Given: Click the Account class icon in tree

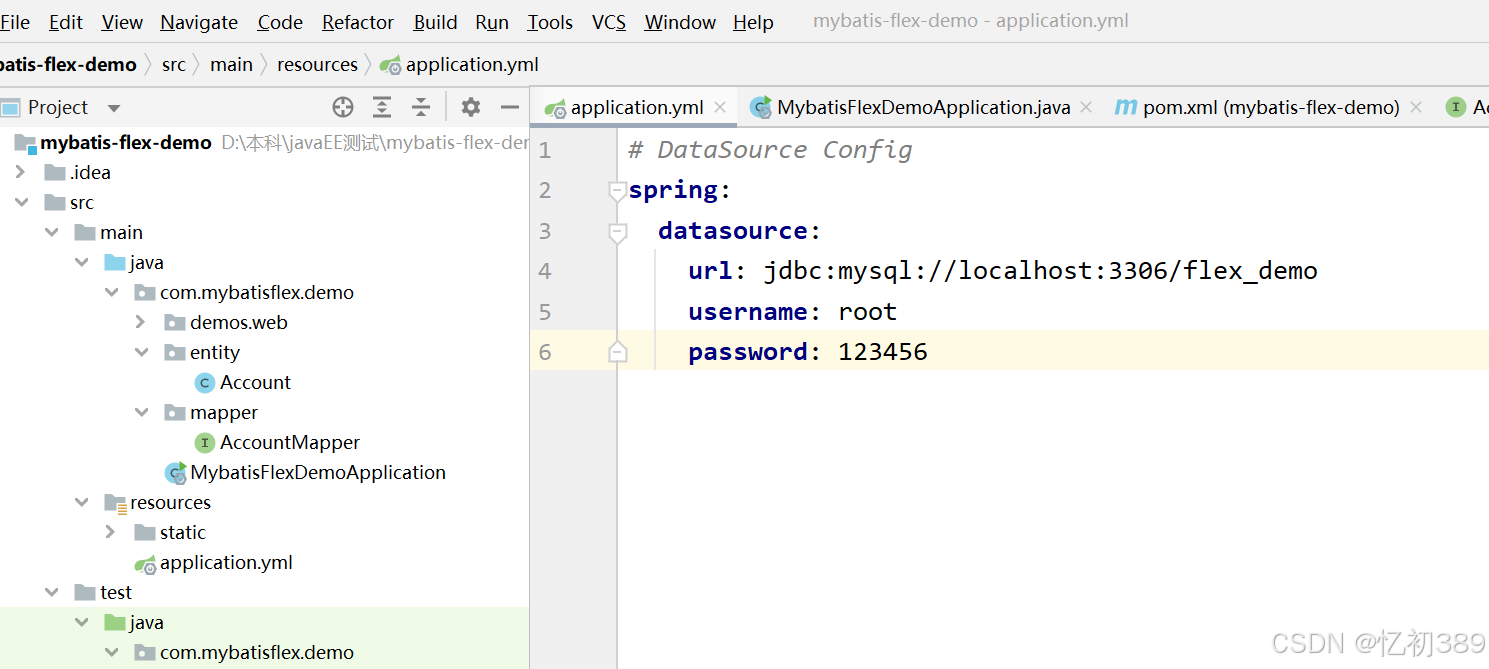Looking at the screenshot, I should 204,382.
